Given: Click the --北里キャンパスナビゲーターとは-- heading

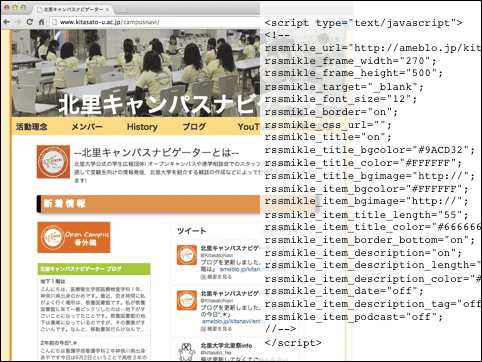Looking at the screenshot, I should (156, 153).
